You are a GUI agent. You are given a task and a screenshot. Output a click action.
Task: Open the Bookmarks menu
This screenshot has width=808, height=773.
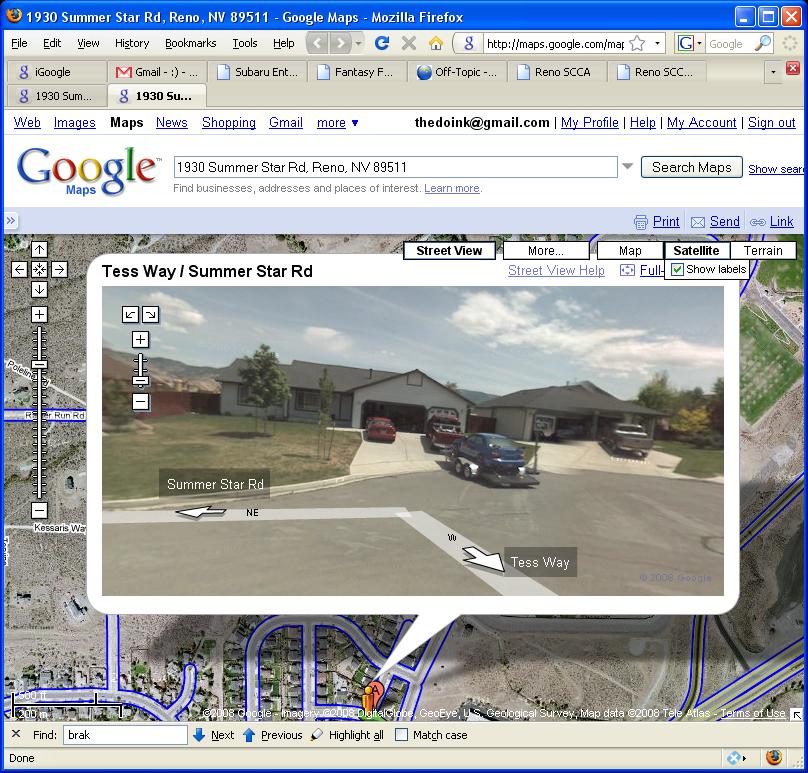click(190, 43)
